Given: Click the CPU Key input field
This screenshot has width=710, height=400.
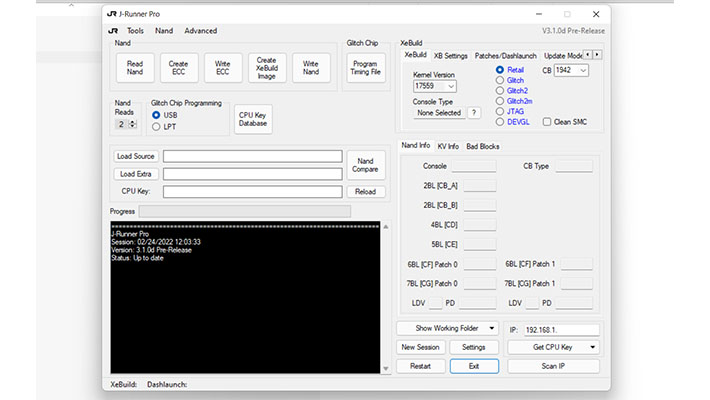Looking at the screenshot, I should coord(253,192).
